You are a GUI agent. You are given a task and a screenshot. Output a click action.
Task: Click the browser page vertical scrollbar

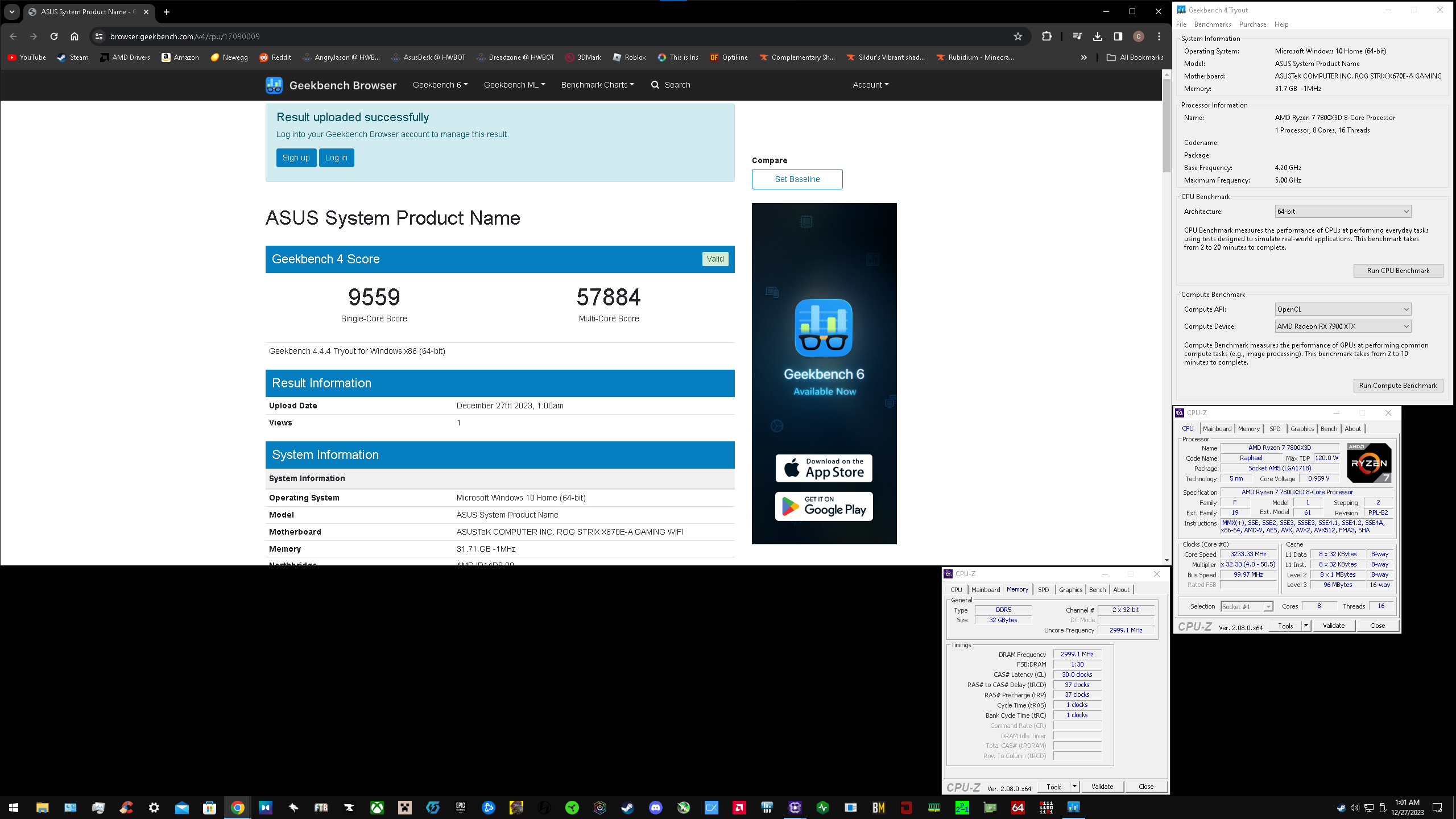[1166, 125]
